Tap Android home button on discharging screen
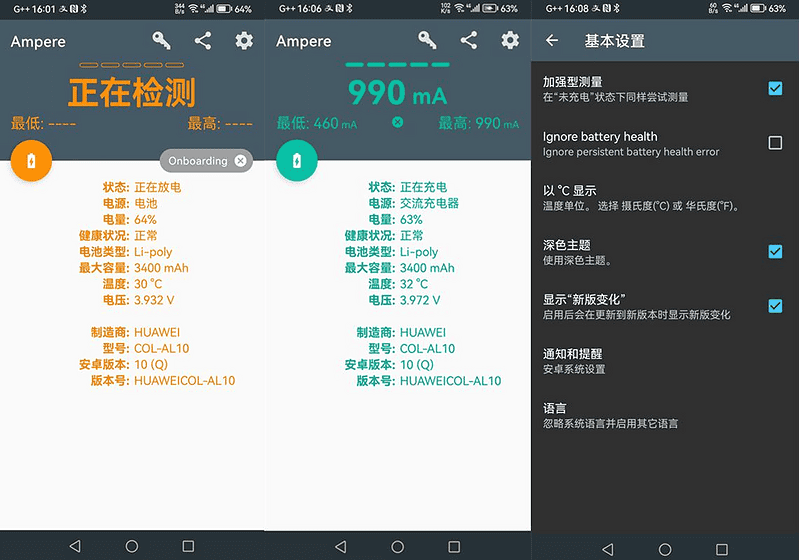The height and width of the screenshot is (560, 799). click(x=132, y=546)
